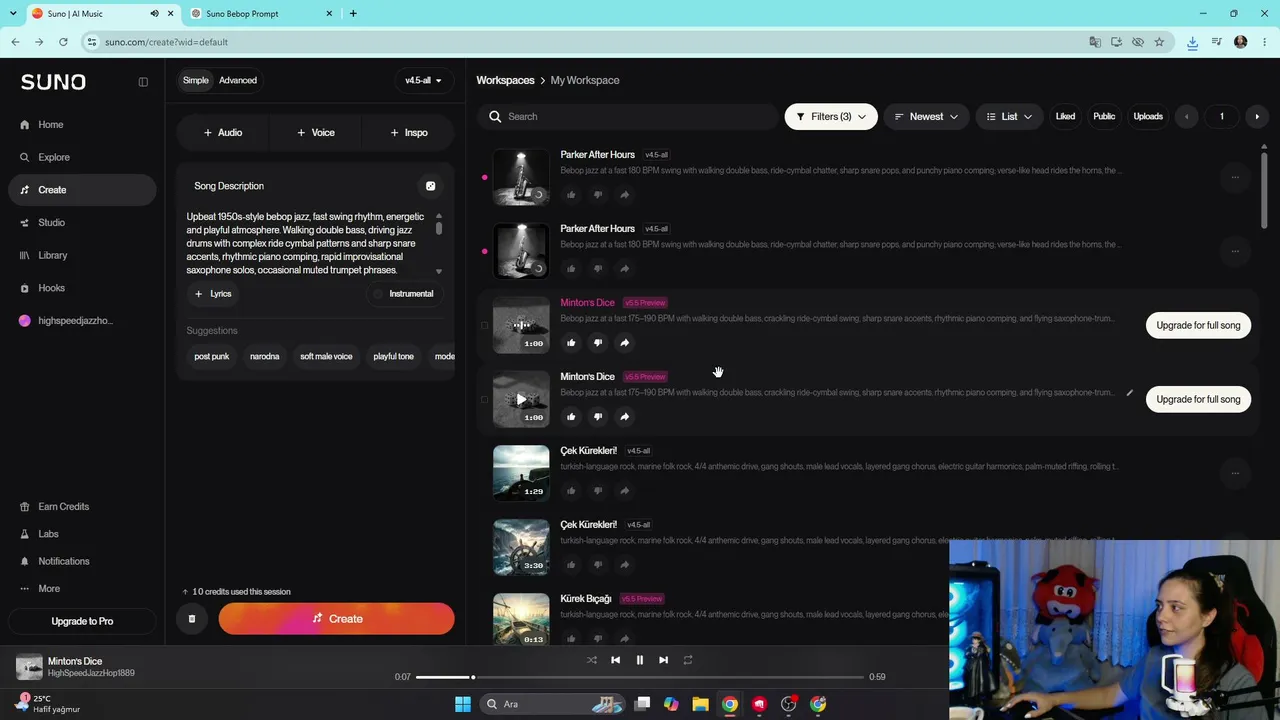Open the Filters (3) dropdown
The height and width of the screenshot is (720, 1280).
[831, 117]
